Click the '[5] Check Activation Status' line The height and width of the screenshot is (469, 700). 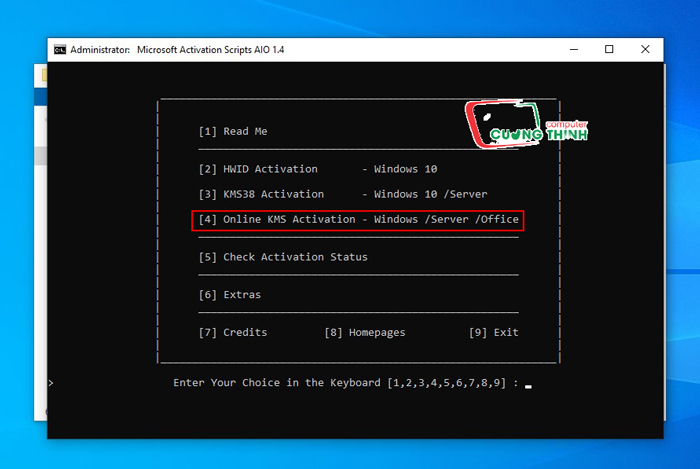click(x=283, y=257)
